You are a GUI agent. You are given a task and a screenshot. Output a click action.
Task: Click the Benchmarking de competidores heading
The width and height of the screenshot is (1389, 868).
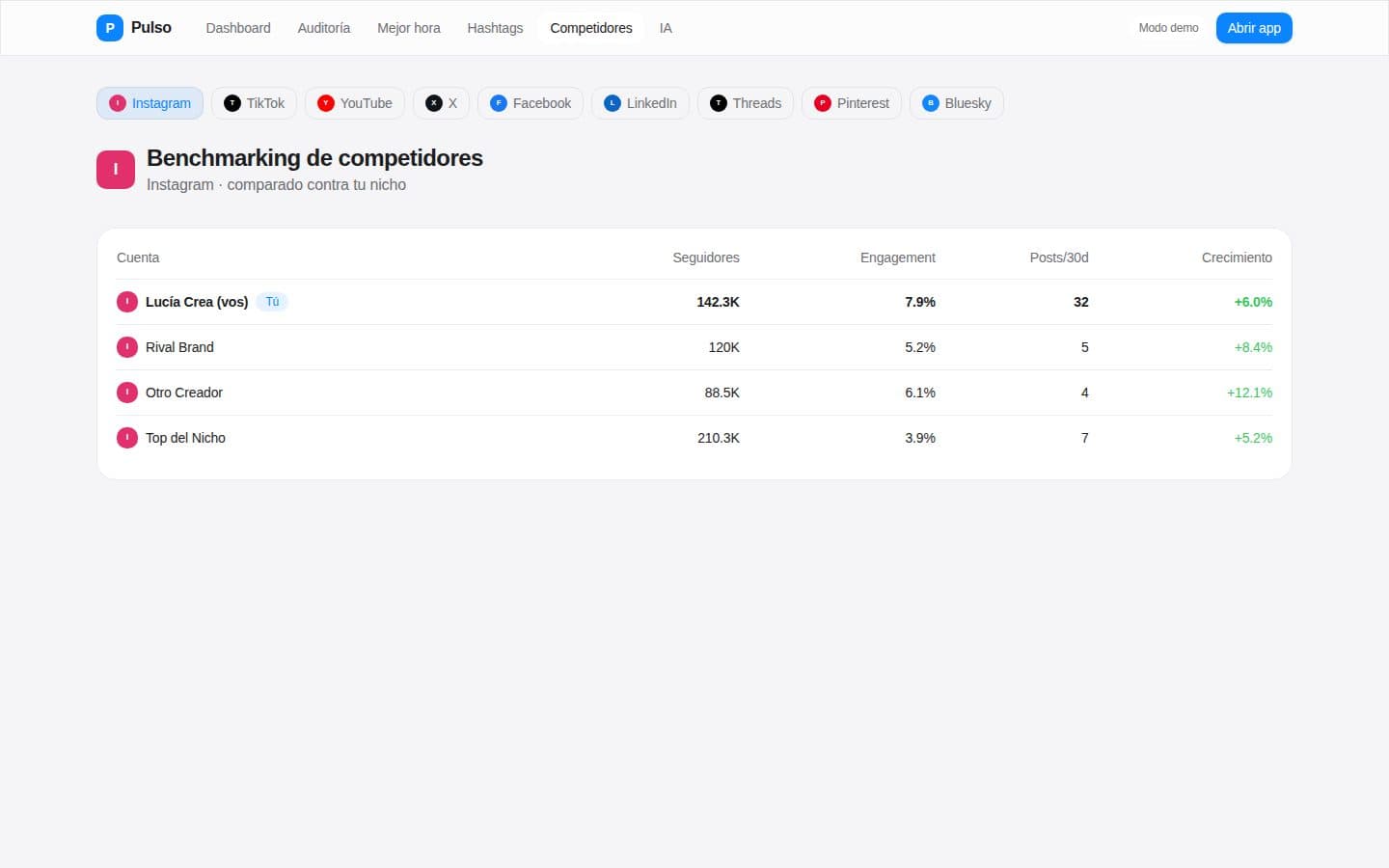click(314, 158)
